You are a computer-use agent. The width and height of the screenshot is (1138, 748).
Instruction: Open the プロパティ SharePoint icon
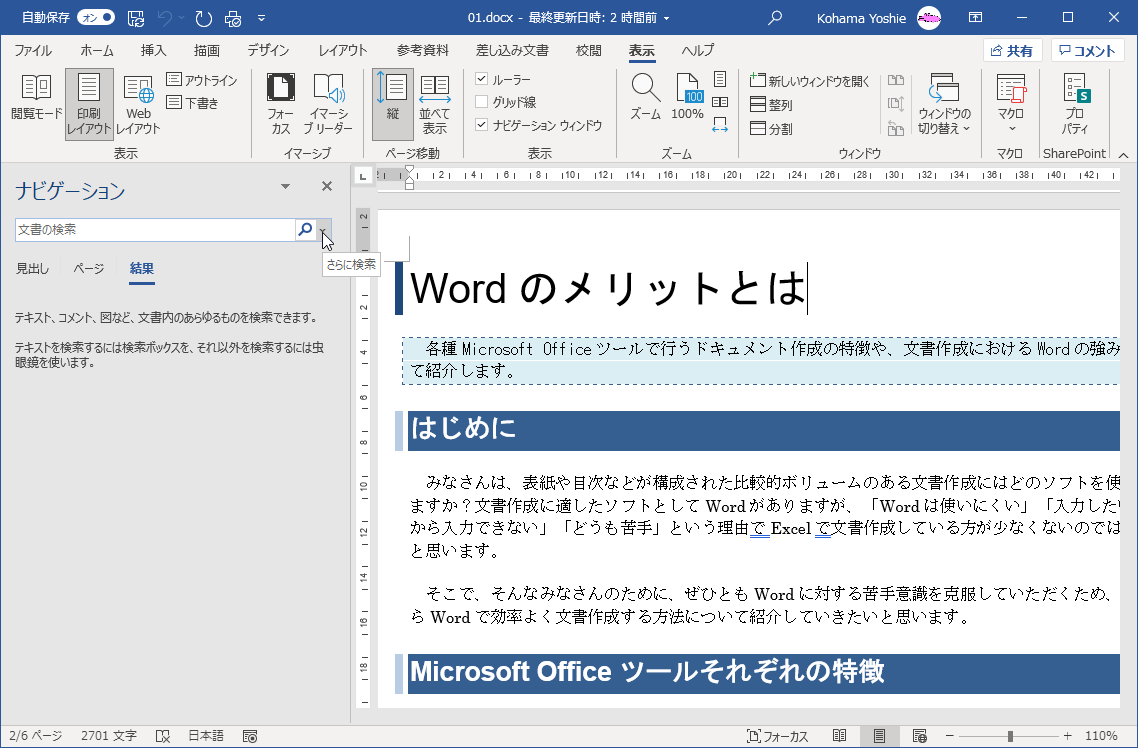[x=1075, y=103]
